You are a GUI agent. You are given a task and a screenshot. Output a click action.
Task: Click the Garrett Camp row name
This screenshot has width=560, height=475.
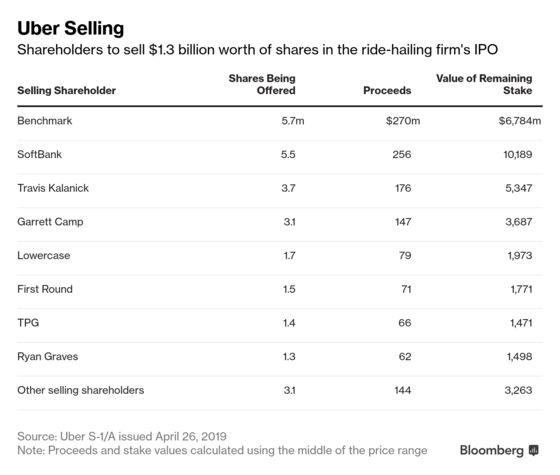click(x=50, y=222)
